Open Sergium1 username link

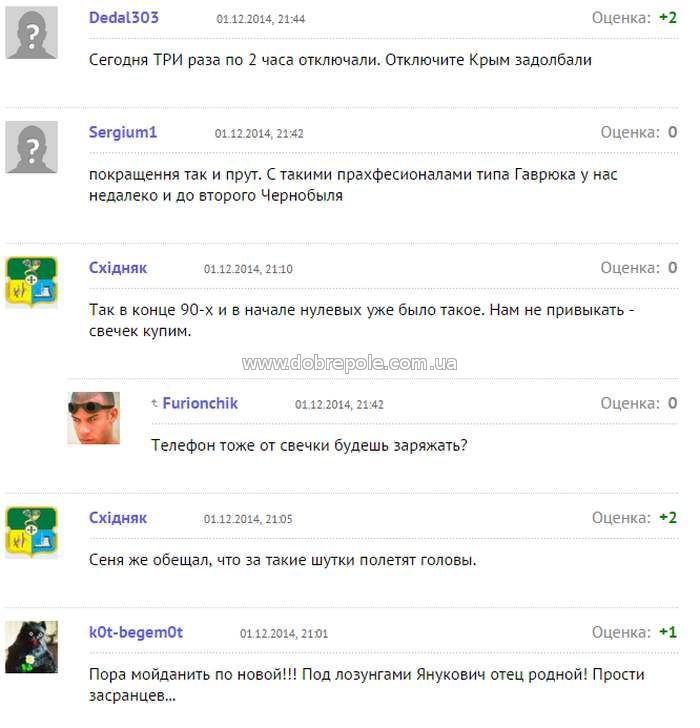[x=123, y=132]
